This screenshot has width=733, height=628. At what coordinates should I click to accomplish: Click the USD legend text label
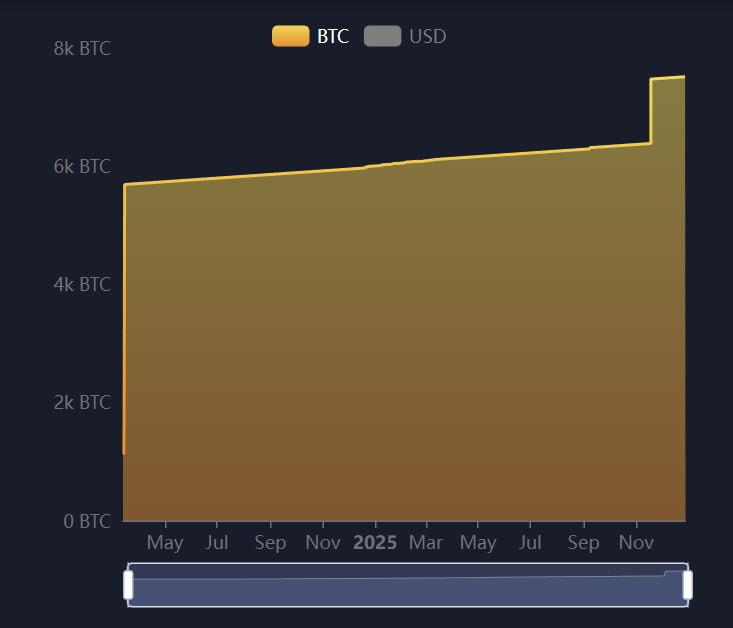[428, 36]
